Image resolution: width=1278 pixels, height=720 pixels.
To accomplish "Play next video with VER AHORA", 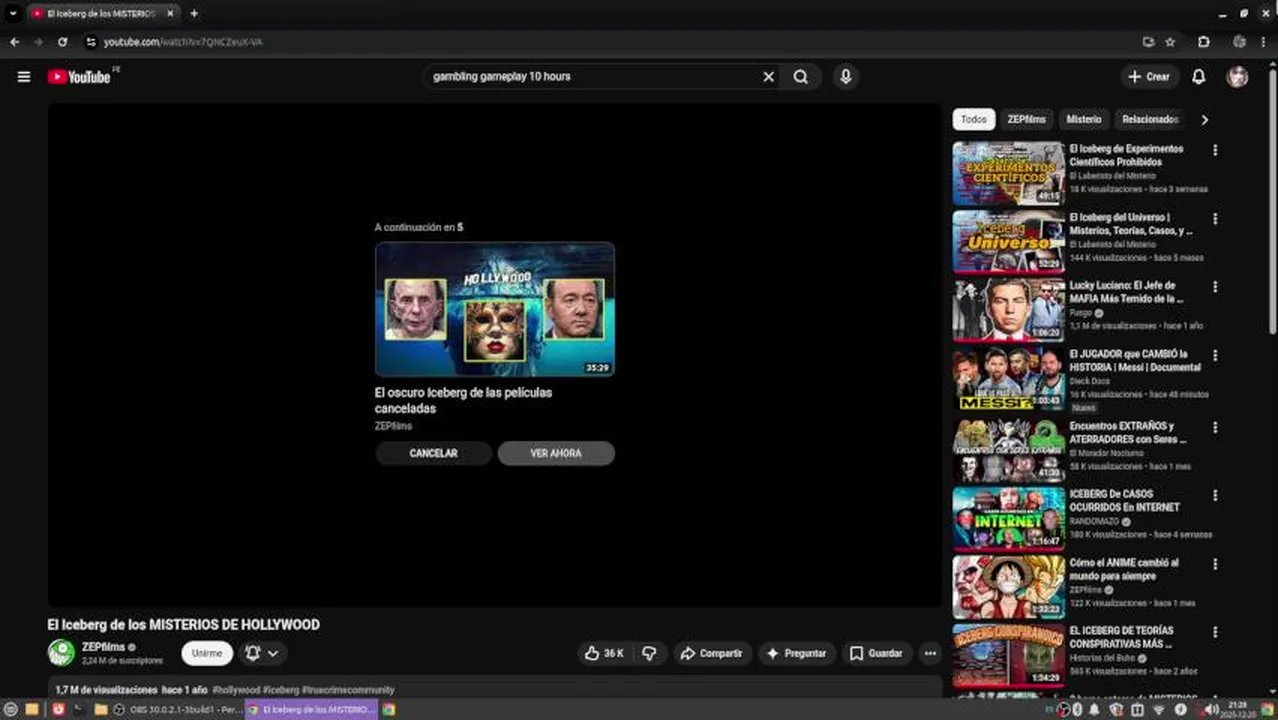I will click(556, 453).
